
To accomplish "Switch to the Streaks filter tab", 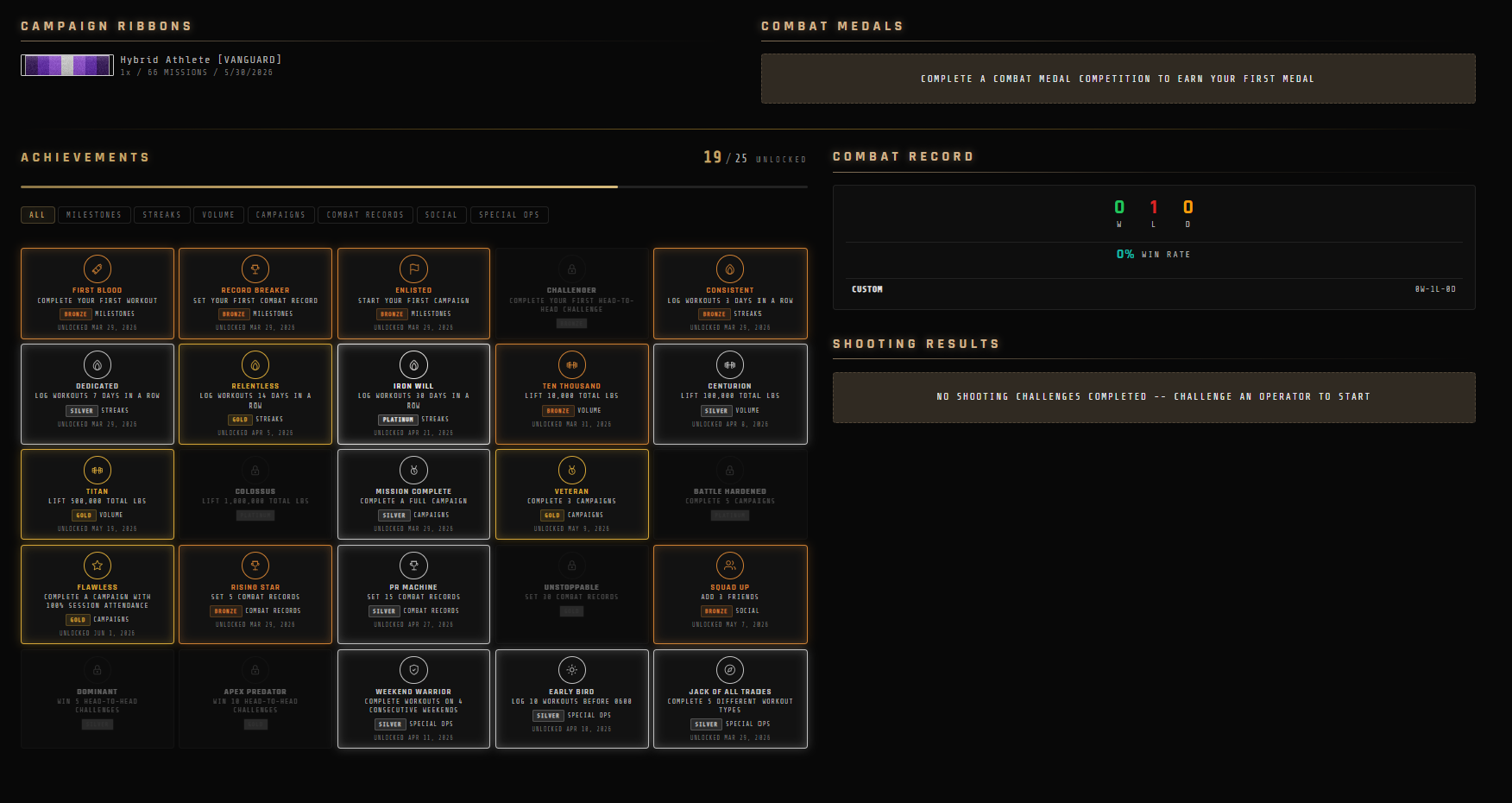I will [162, 215].
